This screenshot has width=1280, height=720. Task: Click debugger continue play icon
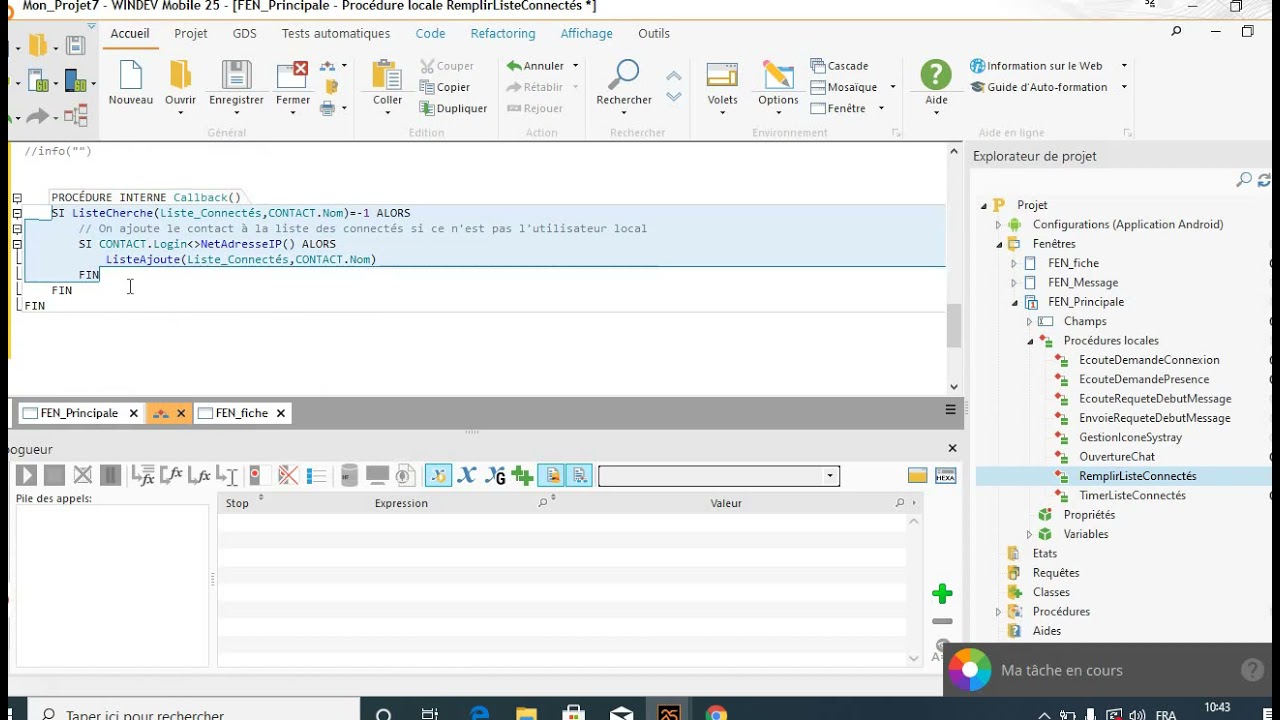point(26,476)
